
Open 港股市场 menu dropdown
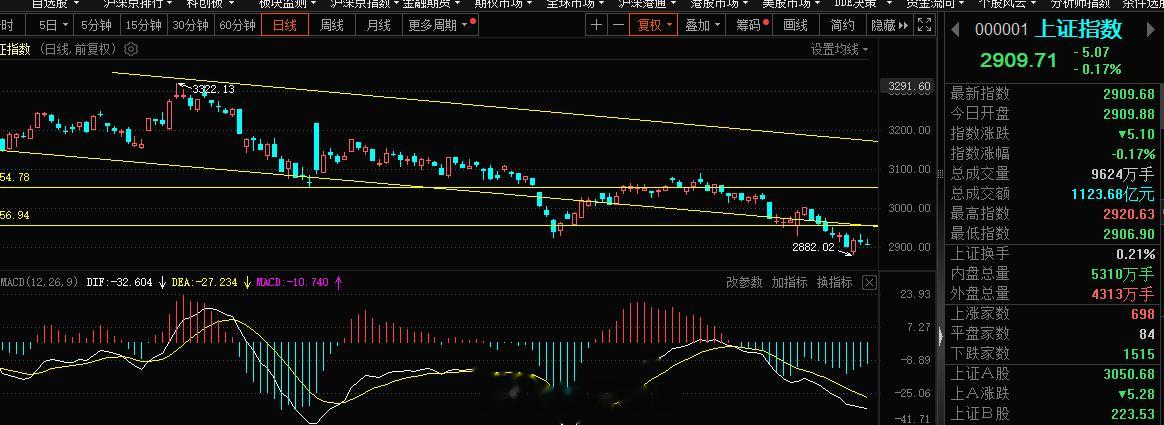click(x=719, y=4)
